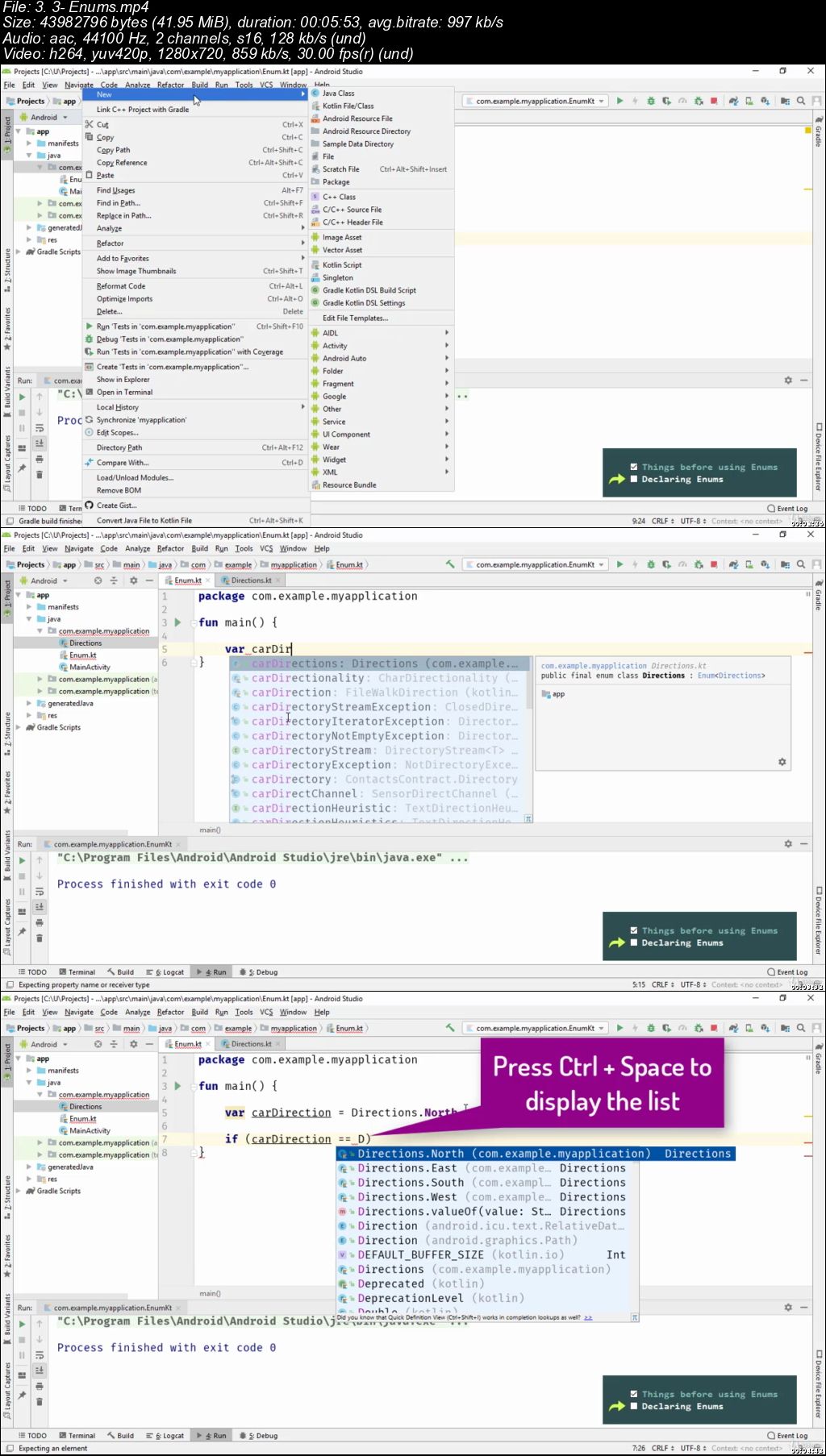Click line 3 run gutter arrow in second frame
Image resolution: width=826 pixels, height=1456 pixels.
click(178, 622)
